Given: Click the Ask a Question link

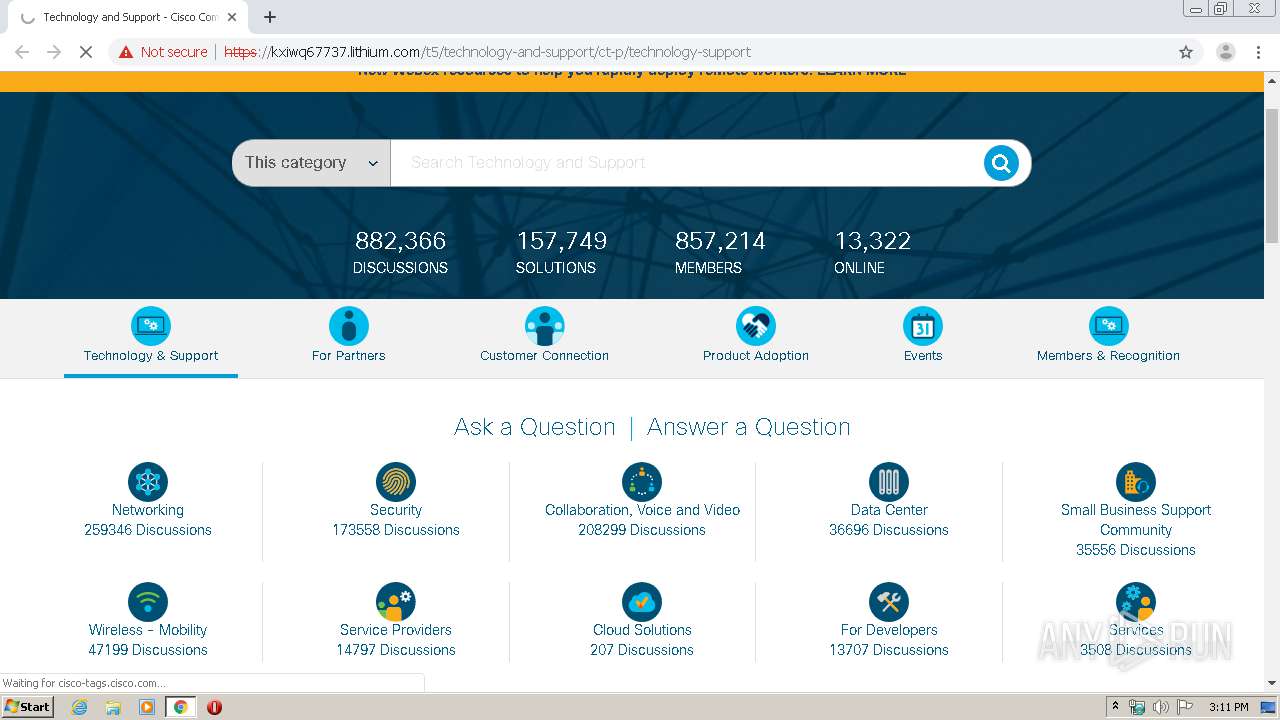Looking at the screenshot, I should click(x=535, y=427).
